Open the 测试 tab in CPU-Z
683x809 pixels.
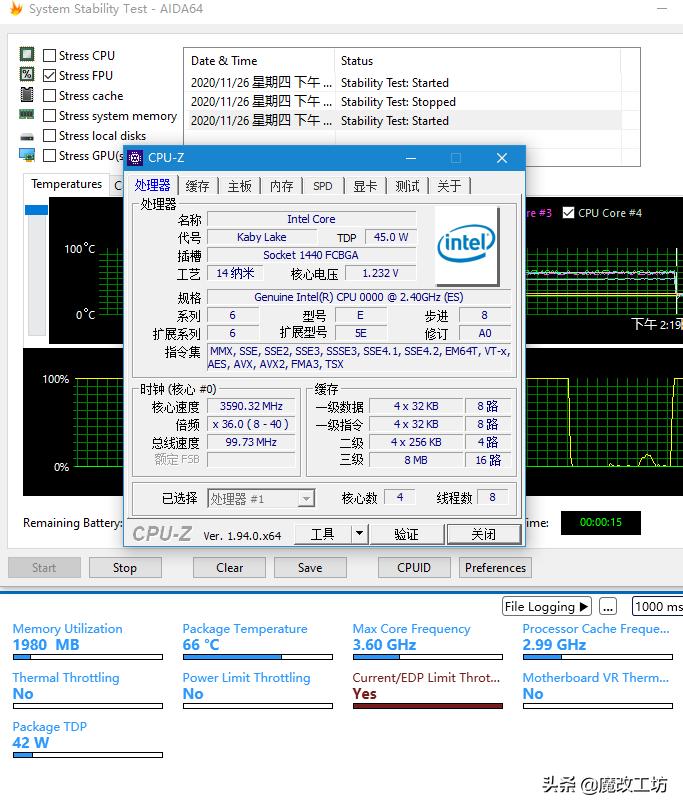pyautogui.click(x=408, y=186)
